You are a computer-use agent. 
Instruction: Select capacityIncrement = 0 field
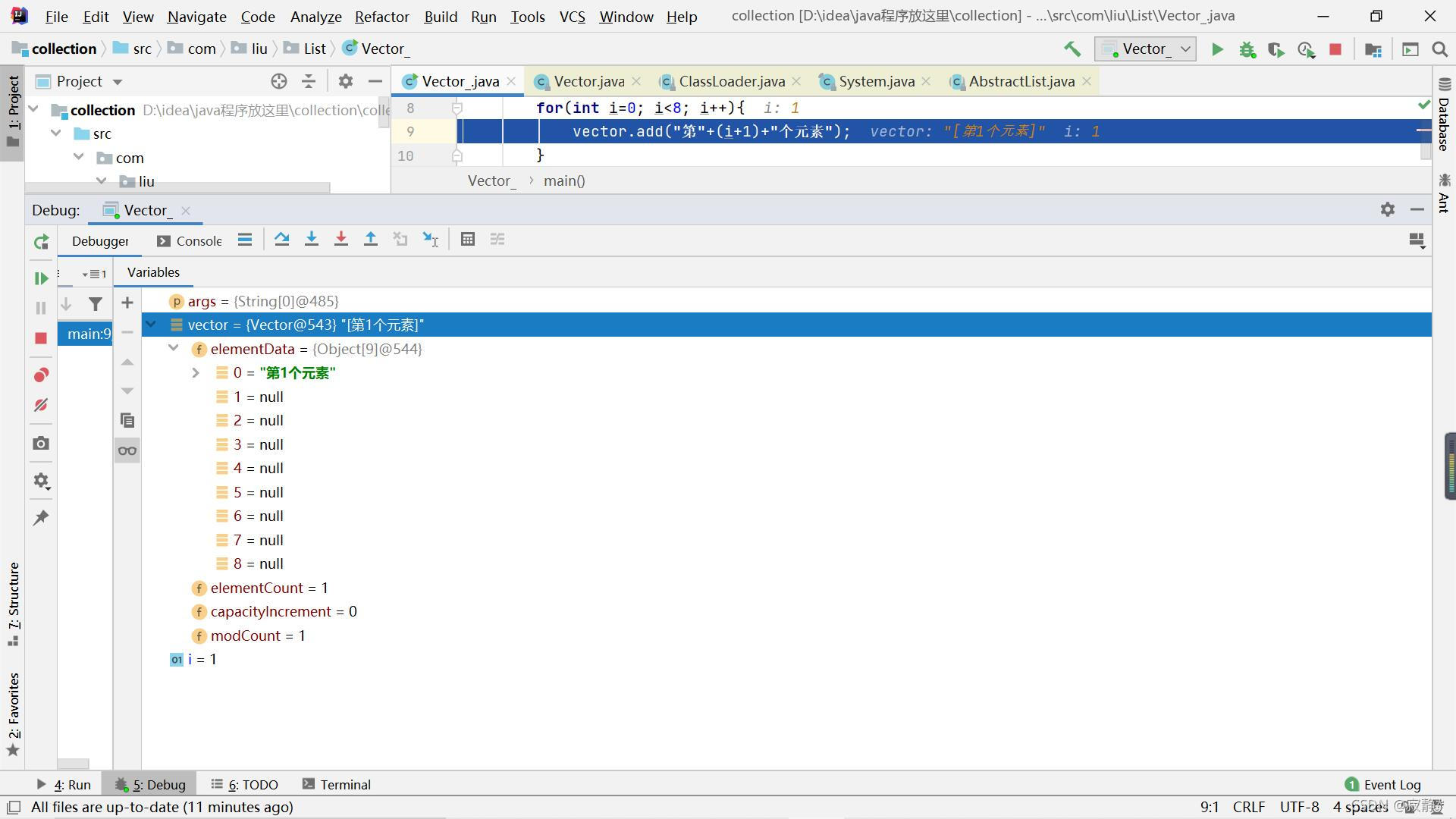click(275, 611)
